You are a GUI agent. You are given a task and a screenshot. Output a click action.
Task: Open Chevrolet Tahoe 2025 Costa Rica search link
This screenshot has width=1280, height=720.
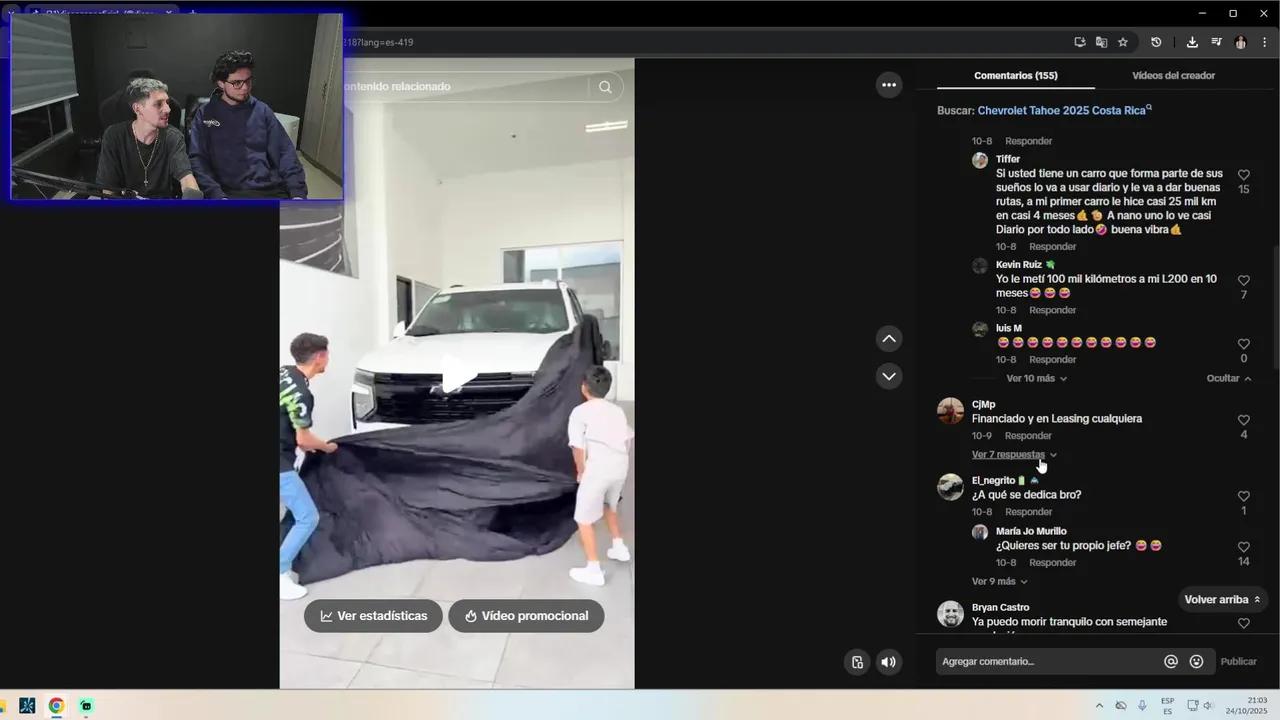(x=1064, y=110)
